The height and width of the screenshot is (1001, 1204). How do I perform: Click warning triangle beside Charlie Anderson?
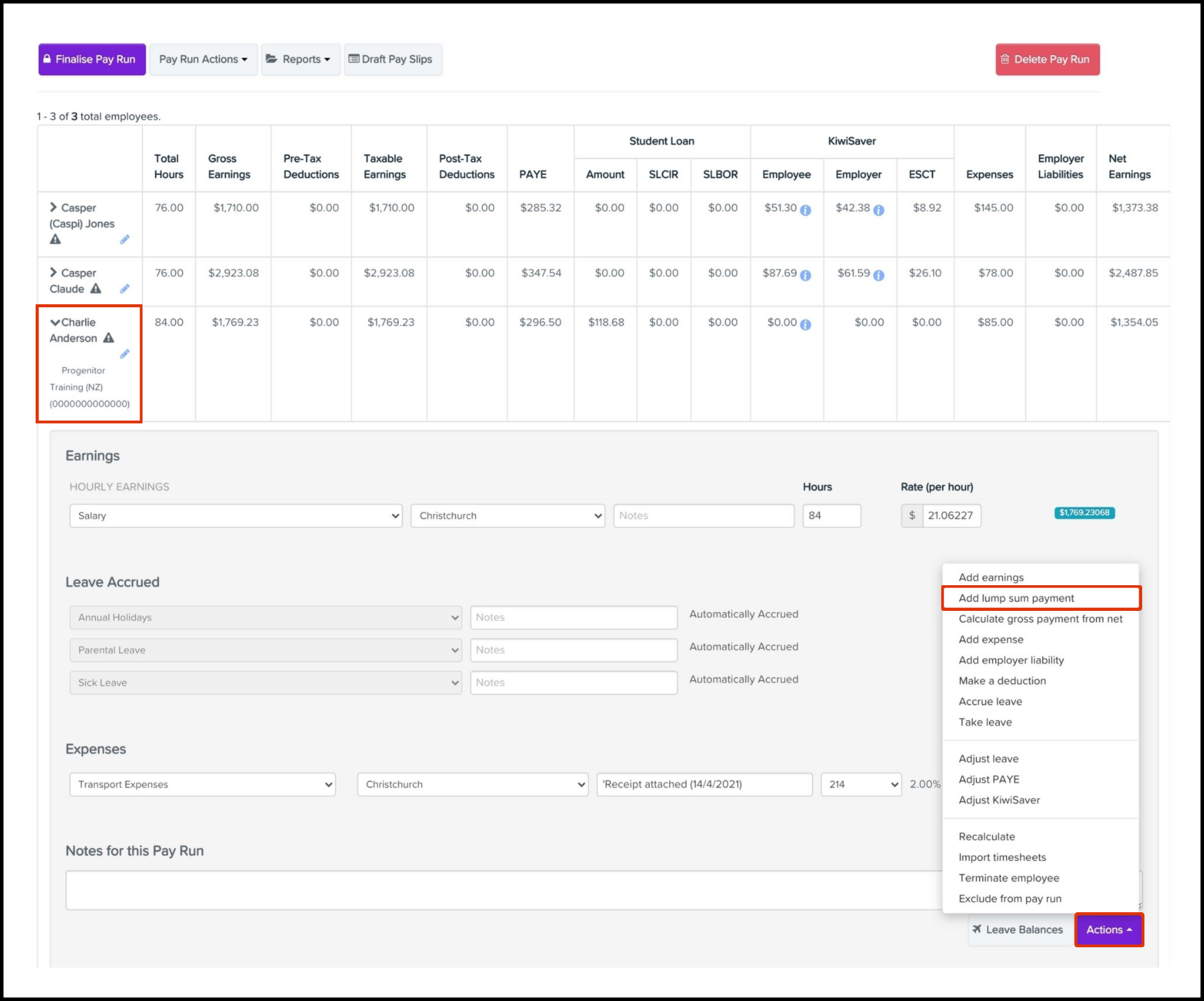tap(109, 338)
